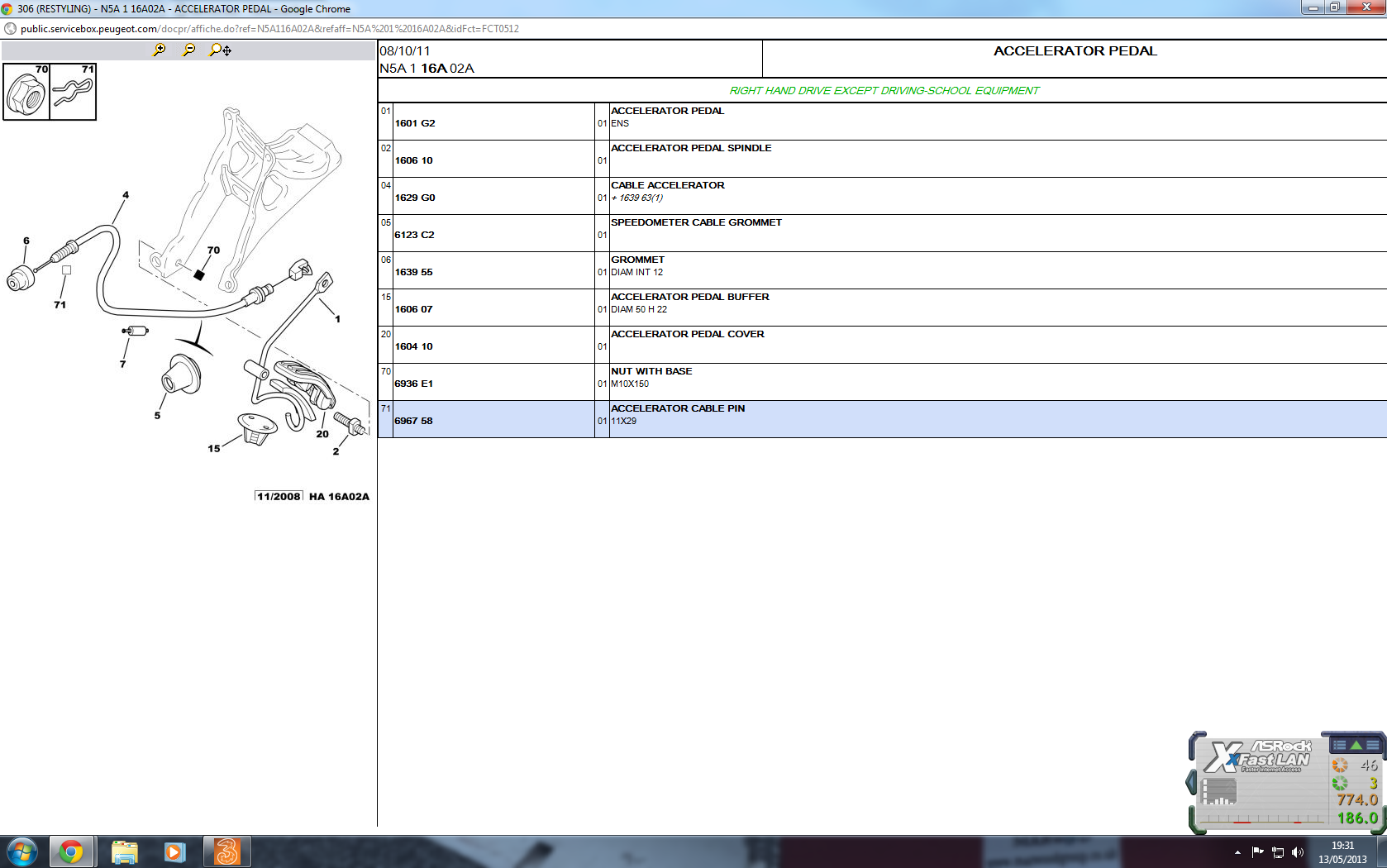The height and width of the screenshot is (868, 1387).
Task: Click the SPEEDOMETER CABLE GROMMET description
Action: click(x=696, y=222)
